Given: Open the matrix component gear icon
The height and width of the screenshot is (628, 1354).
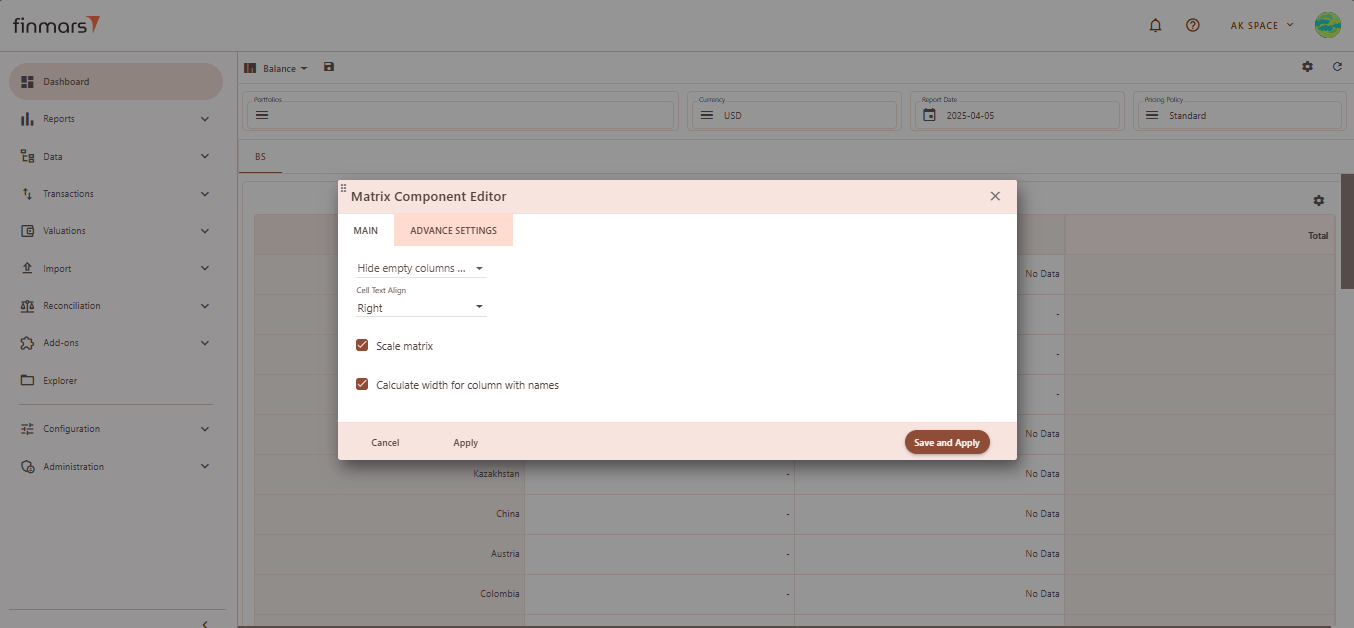Looking at the screenshot, I should pos(1318,201).
